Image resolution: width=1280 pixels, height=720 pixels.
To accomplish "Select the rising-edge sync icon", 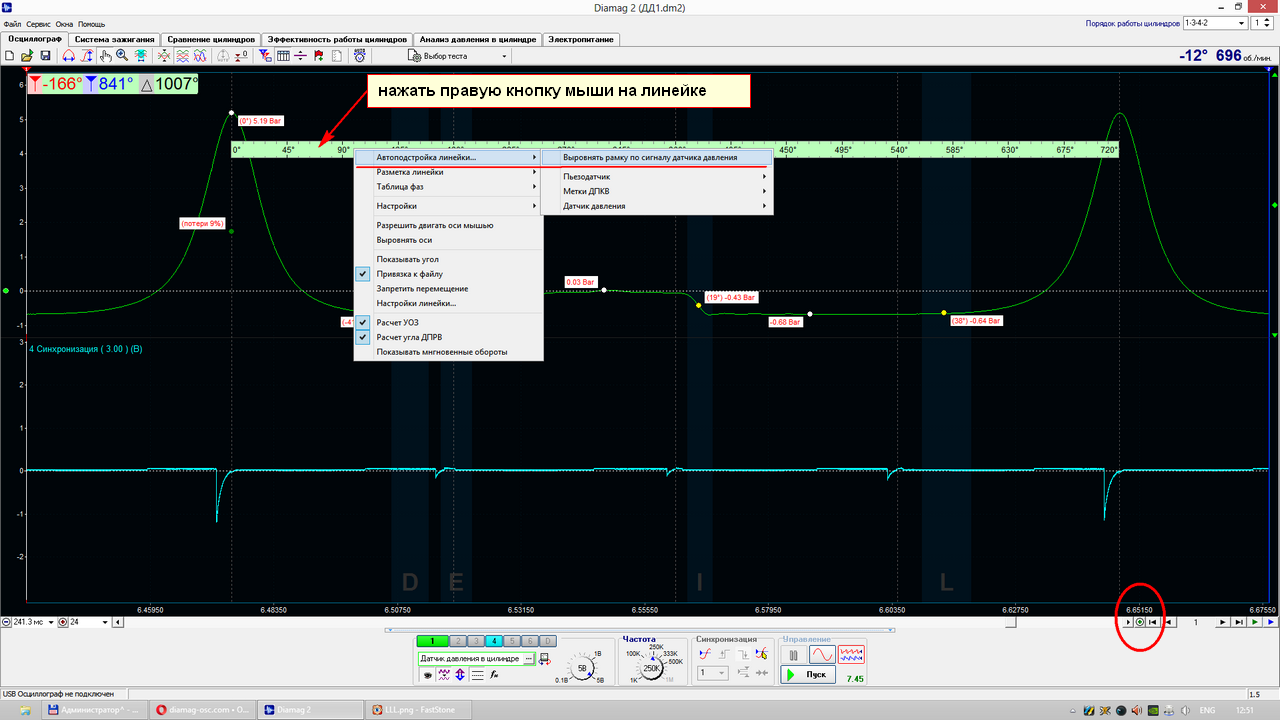I will point(723,654).
